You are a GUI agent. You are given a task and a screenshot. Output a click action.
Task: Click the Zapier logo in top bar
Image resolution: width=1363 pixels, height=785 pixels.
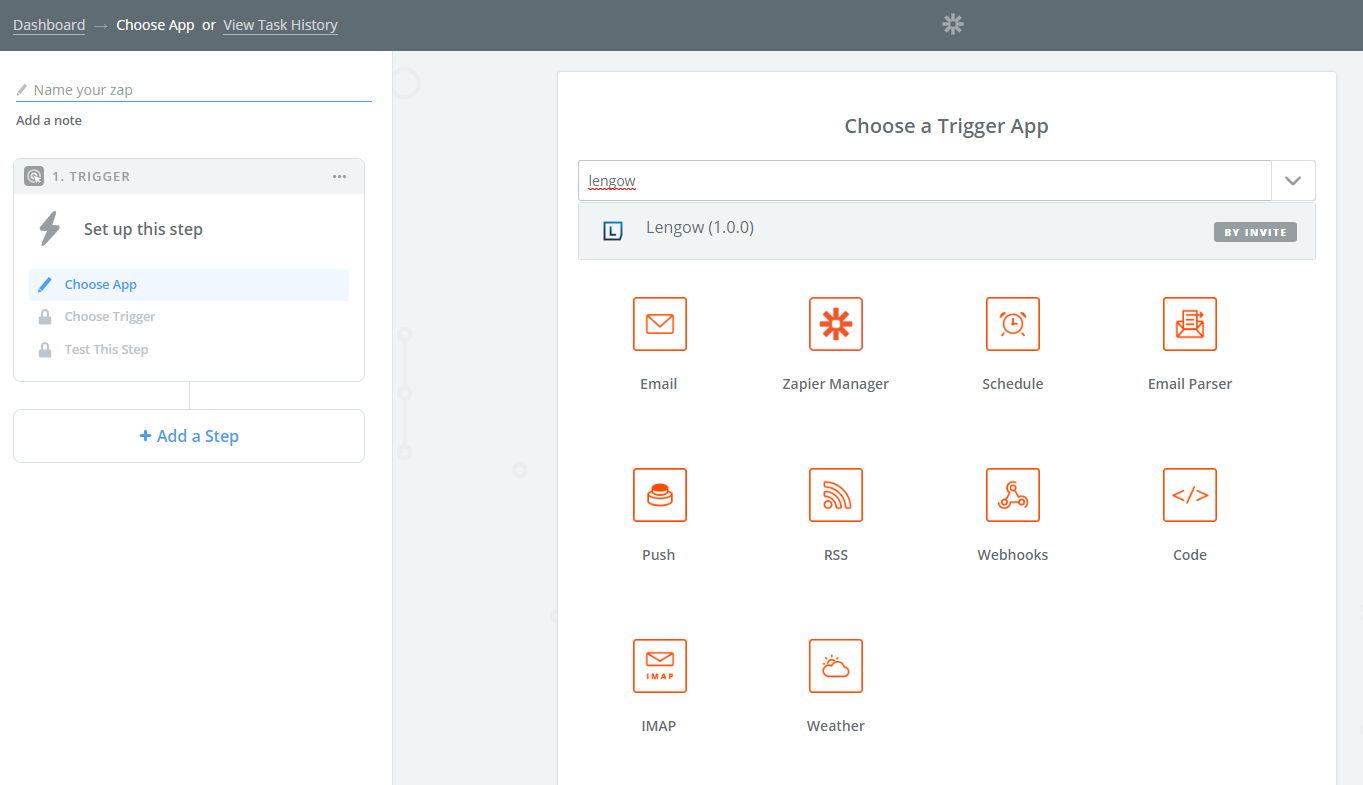[953, 25]
